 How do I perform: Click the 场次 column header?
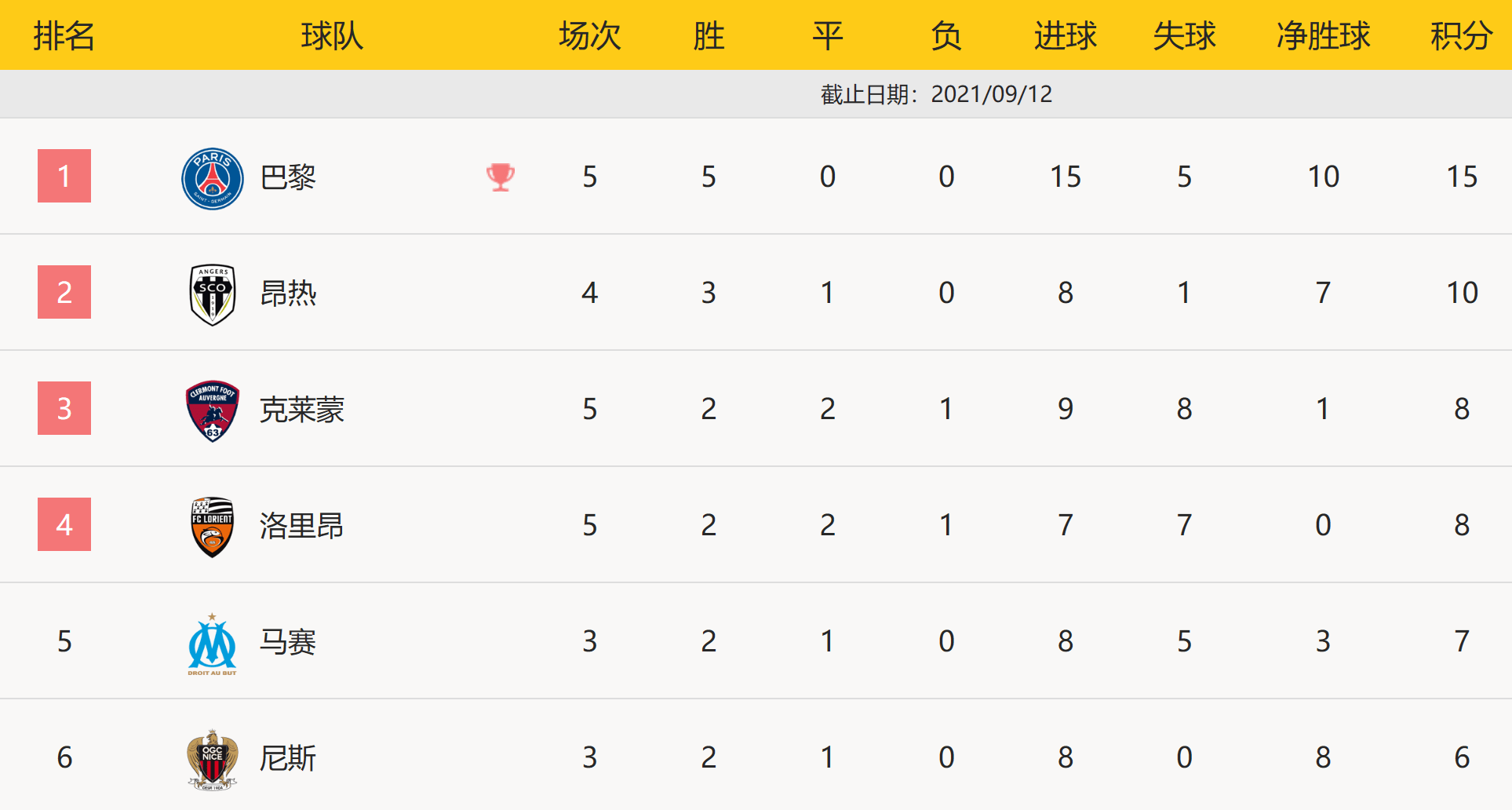(589, 35)
